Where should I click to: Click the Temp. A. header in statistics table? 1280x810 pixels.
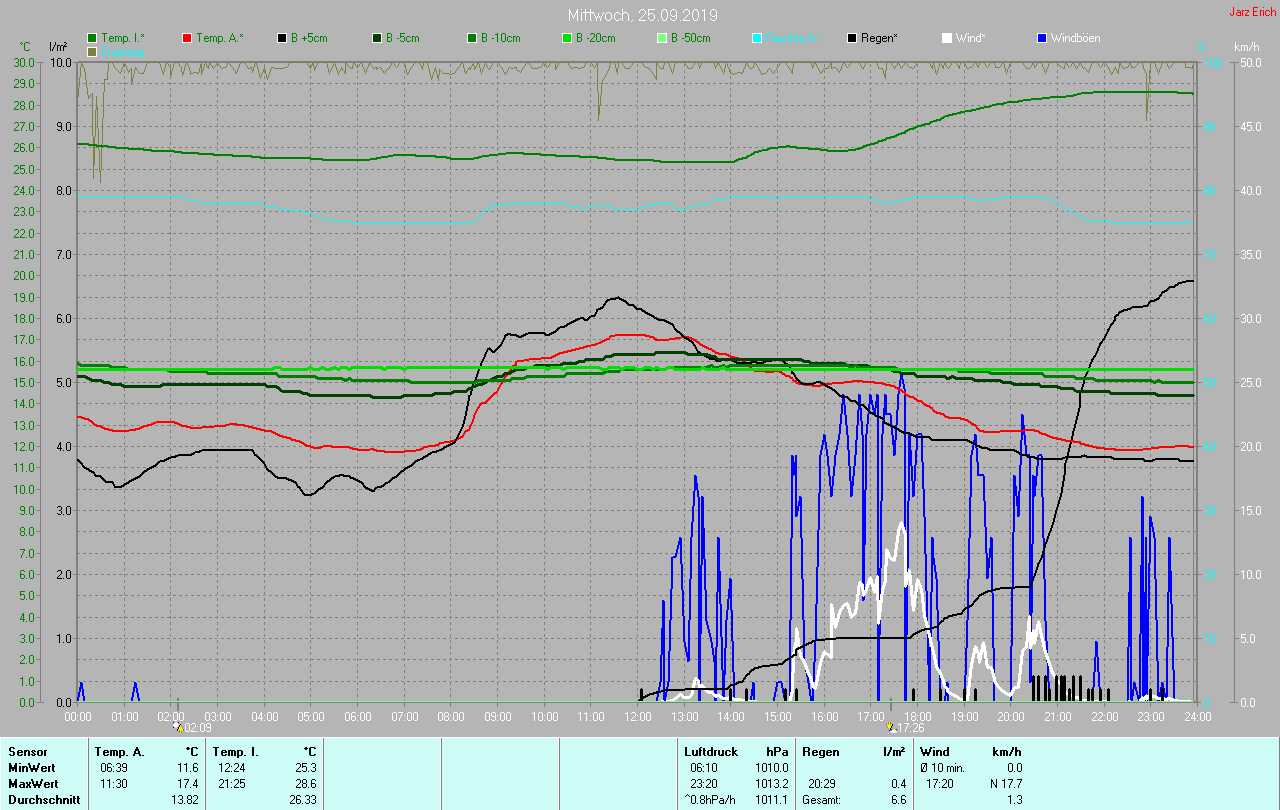point(119,751)
